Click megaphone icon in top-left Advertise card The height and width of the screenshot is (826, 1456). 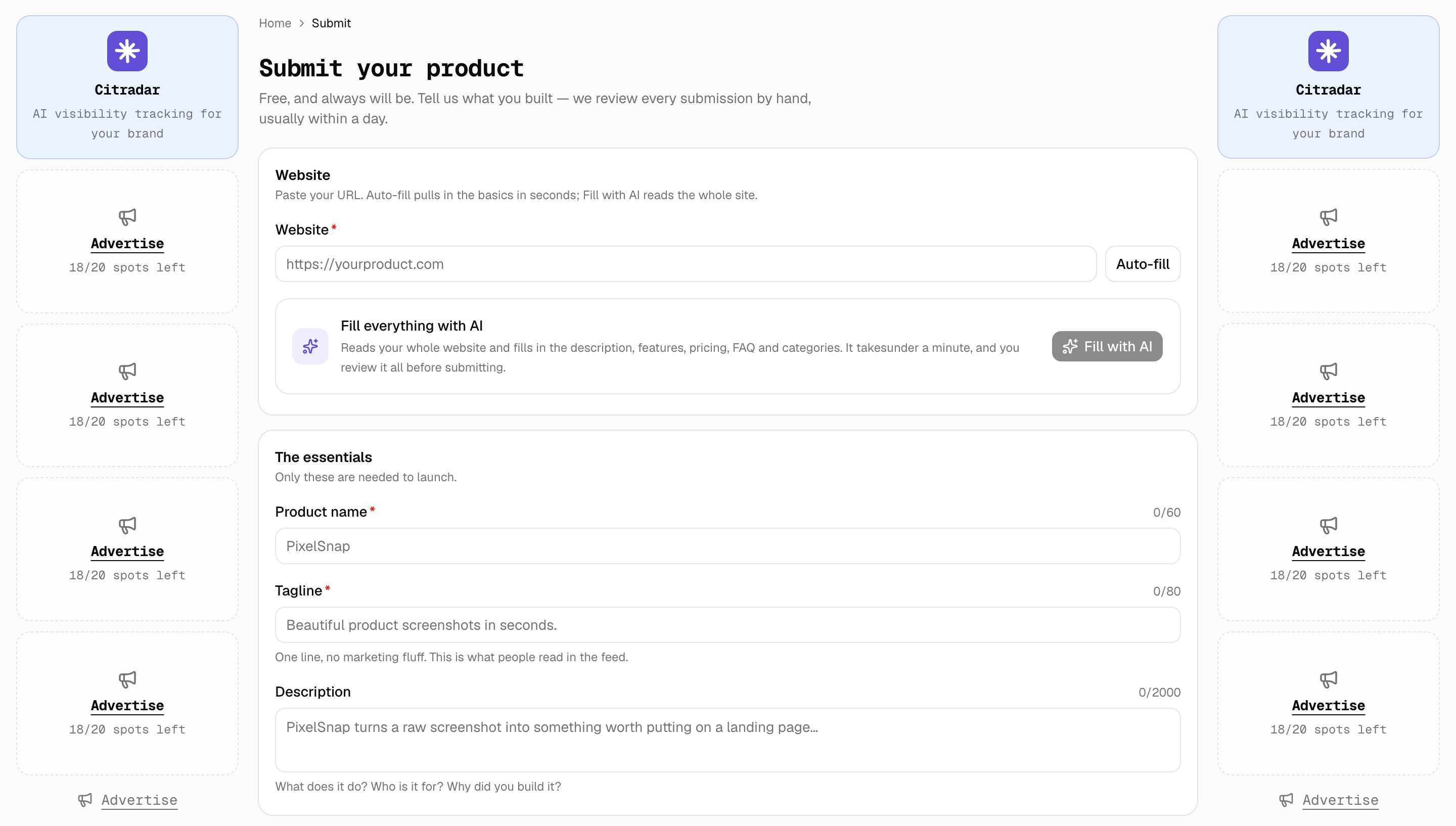[x=127, y=217]
